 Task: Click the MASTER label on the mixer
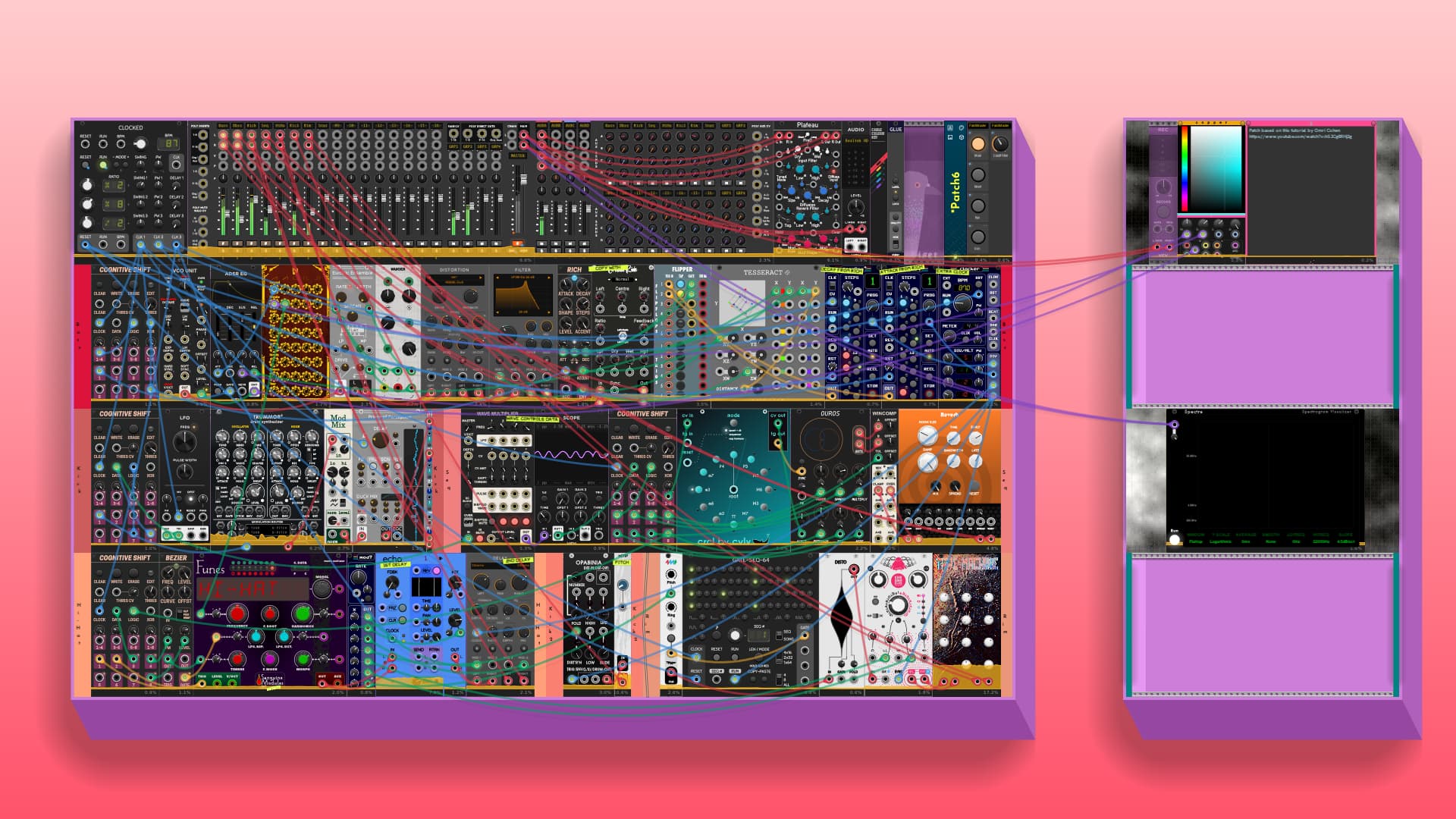click(x=517, y=155)
